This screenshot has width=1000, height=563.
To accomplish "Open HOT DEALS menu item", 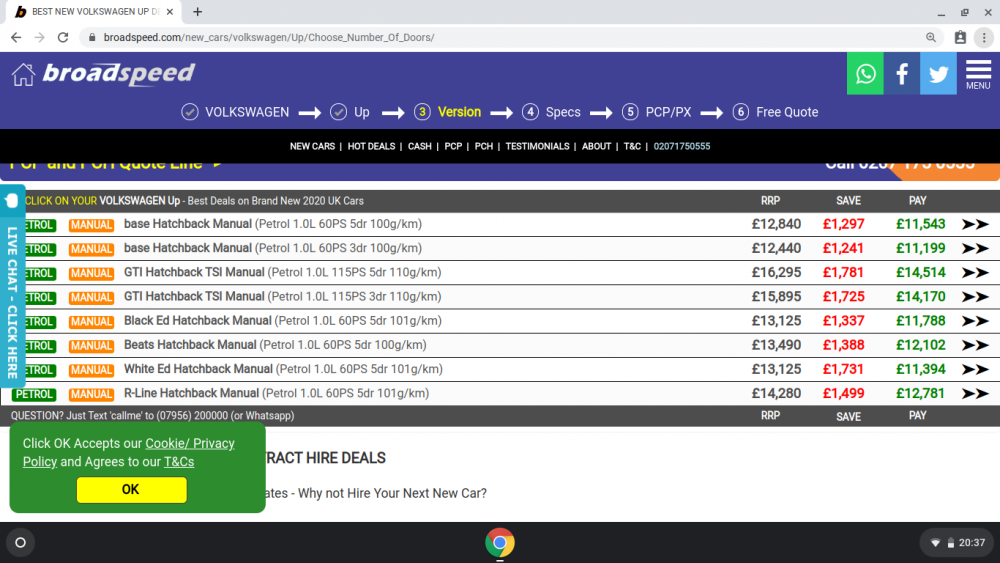I will pos(371,146).
